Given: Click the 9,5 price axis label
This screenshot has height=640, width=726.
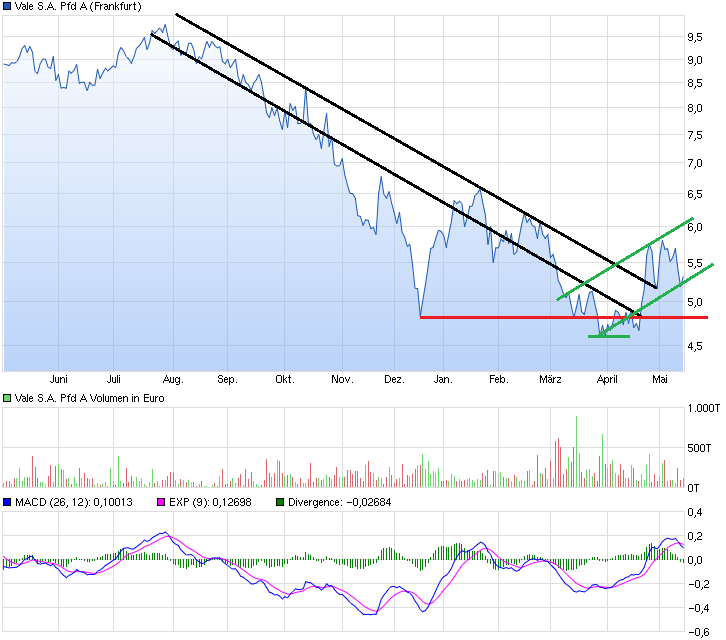Looking at the screenshot, I should click(694, 37).
